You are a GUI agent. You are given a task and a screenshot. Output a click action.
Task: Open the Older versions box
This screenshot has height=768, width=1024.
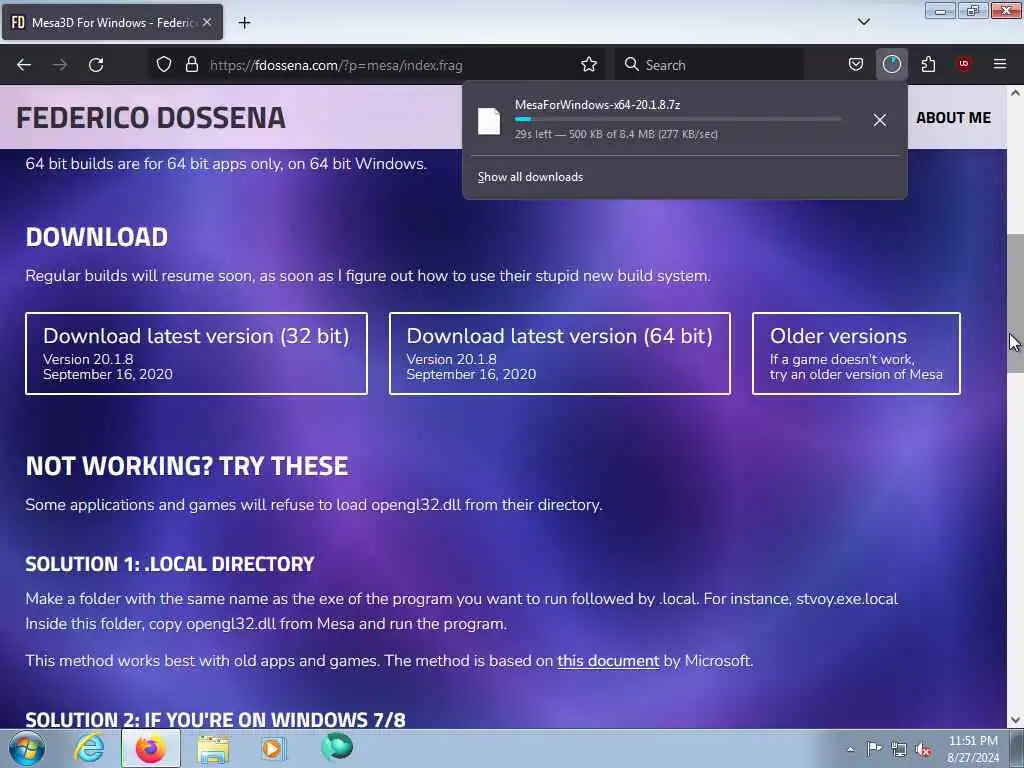[856, 353]
